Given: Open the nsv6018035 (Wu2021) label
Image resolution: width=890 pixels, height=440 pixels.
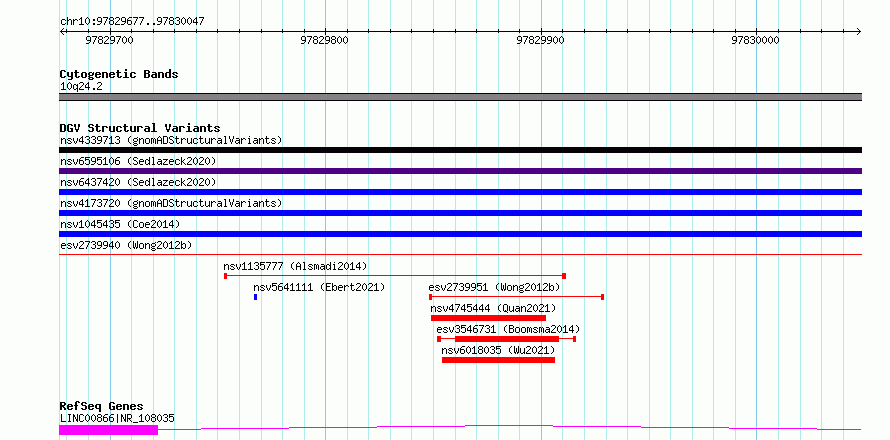Looking at the screenshot, I should 498,350.
